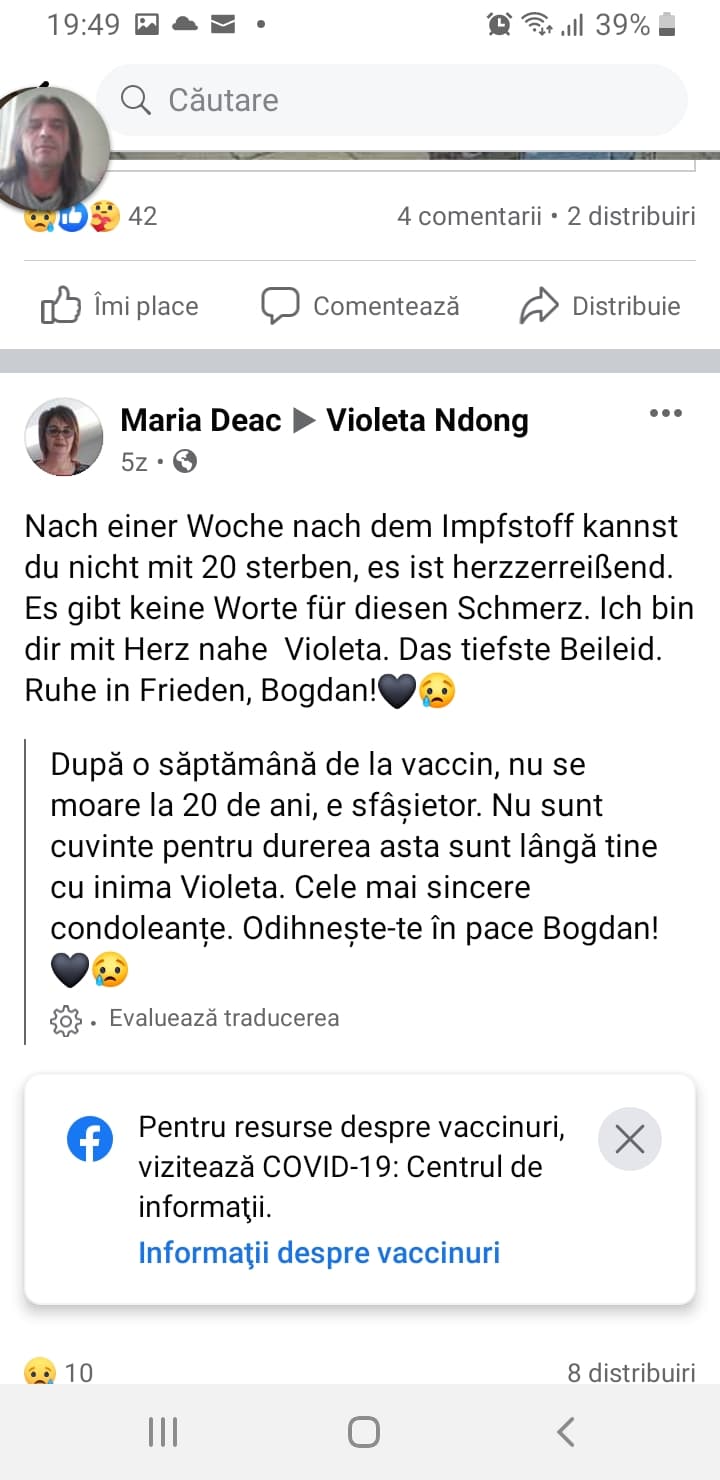
Task: Open the Informații despre vaccinuri link
Action: [x=319, y=1252]
